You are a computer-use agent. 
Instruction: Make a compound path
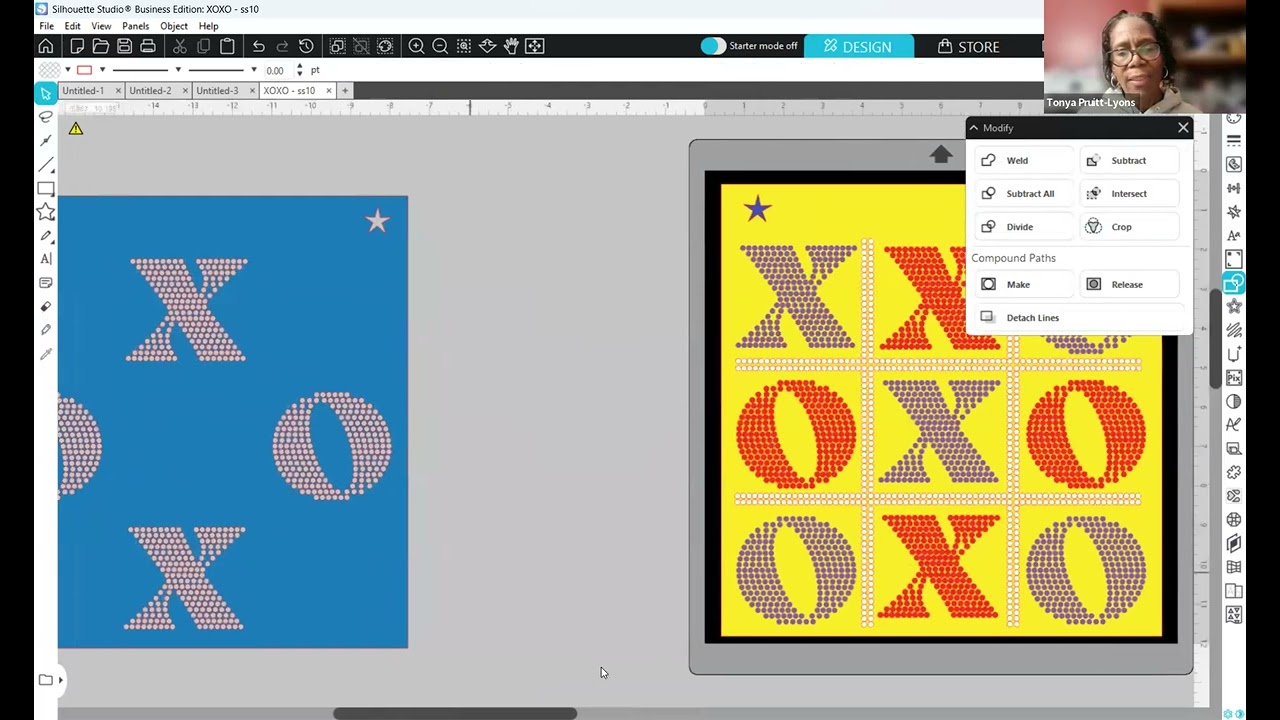pos(1023,284)
